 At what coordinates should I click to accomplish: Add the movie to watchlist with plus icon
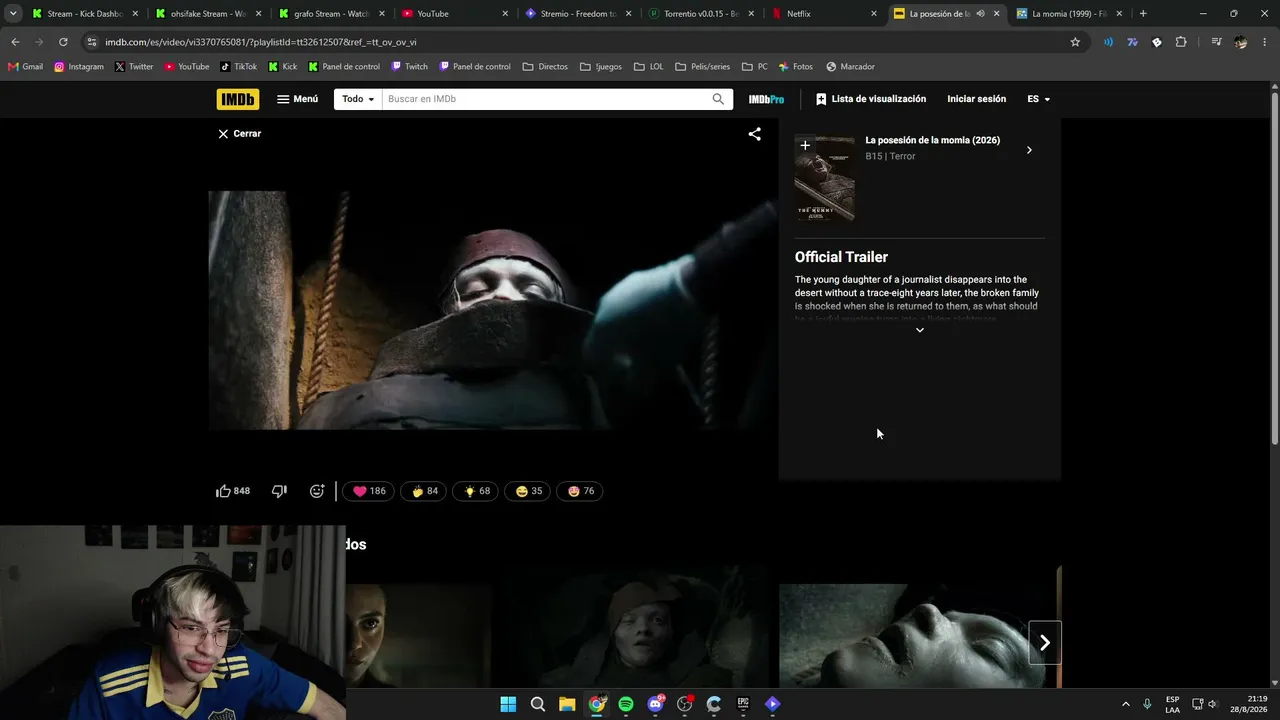pyautogui.click(x=805, y=146)
